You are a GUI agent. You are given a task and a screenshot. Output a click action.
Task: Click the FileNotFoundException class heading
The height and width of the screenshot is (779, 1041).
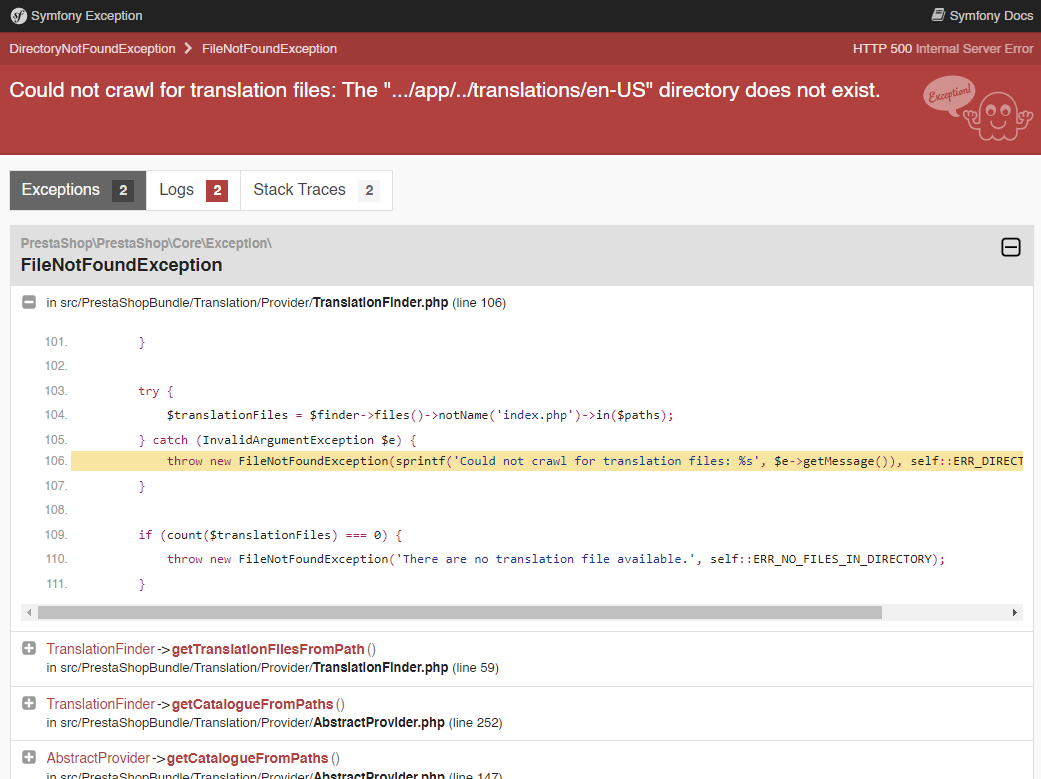pyautogui.click(x=121, y=265)
